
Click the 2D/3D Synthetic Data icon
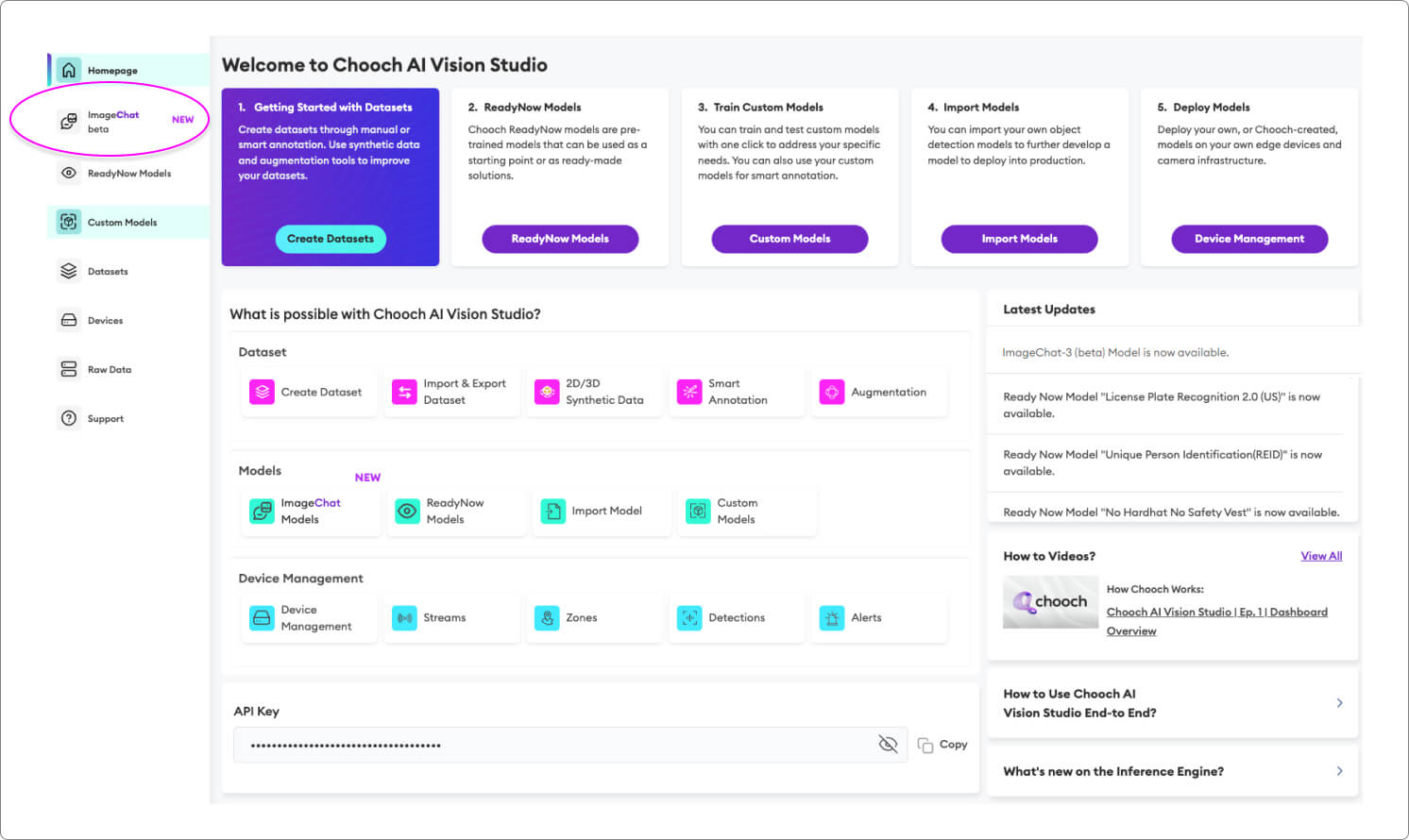point(547,392)
